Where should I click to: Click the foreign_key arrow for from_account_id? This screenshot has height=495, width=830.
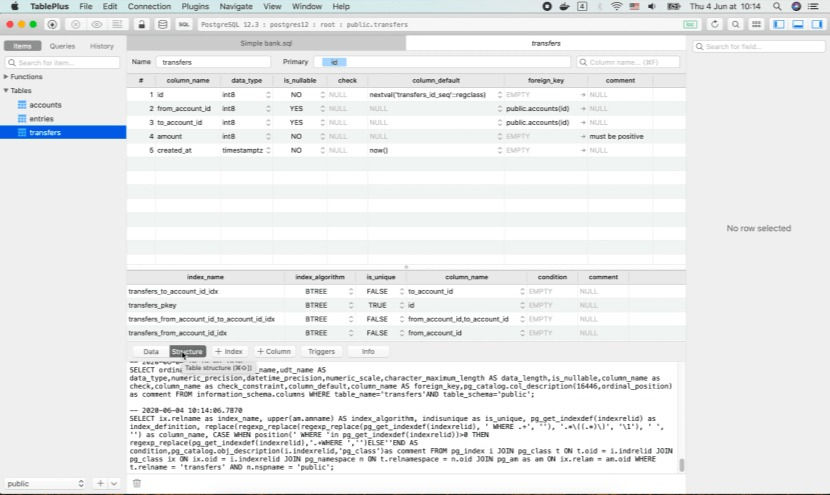click(x=583, y=109)
